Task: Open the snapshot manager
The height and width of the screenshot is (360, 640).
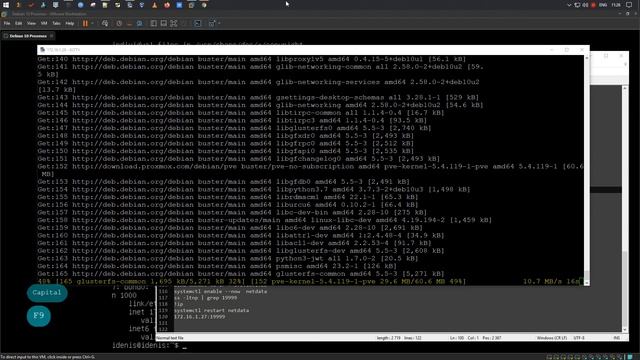Action: pos(140,23)
